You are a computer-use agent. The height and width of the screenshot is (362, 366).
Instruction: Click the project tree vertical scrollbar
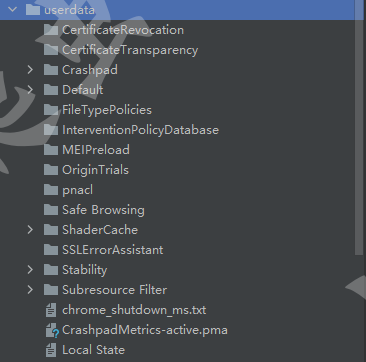pyautogui.click(x=359, y=128)
